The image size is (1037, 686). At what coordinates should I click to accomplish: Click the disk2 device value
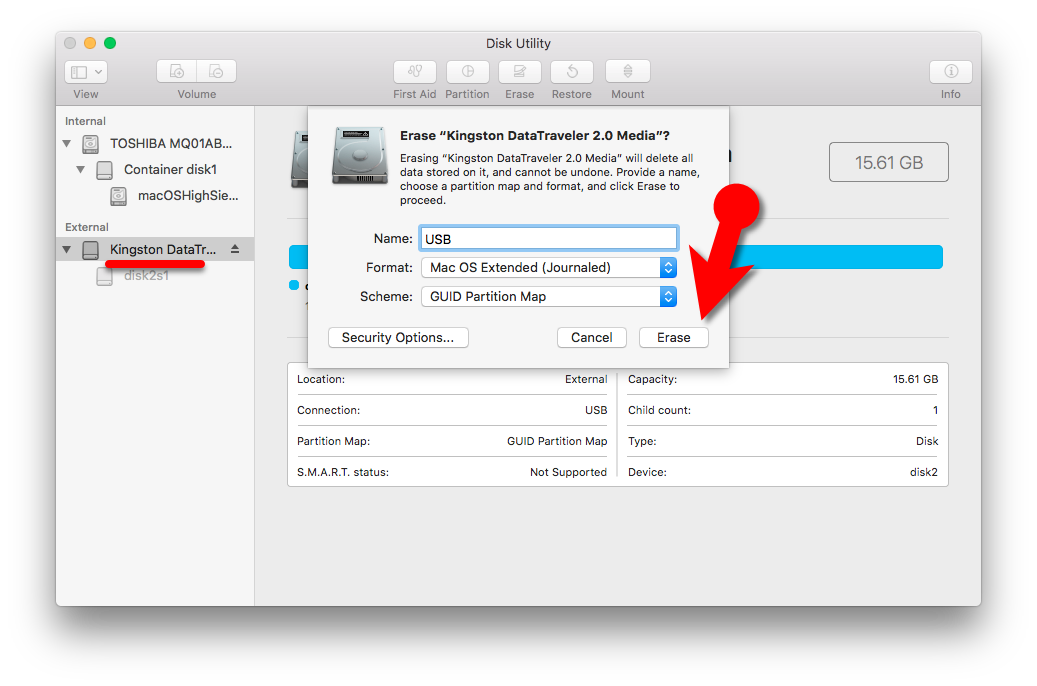[924, 472]
